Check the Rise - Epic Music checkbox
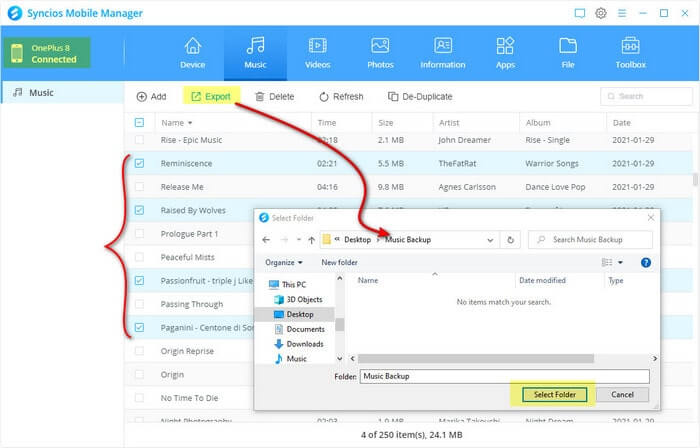 coord(139,140)
